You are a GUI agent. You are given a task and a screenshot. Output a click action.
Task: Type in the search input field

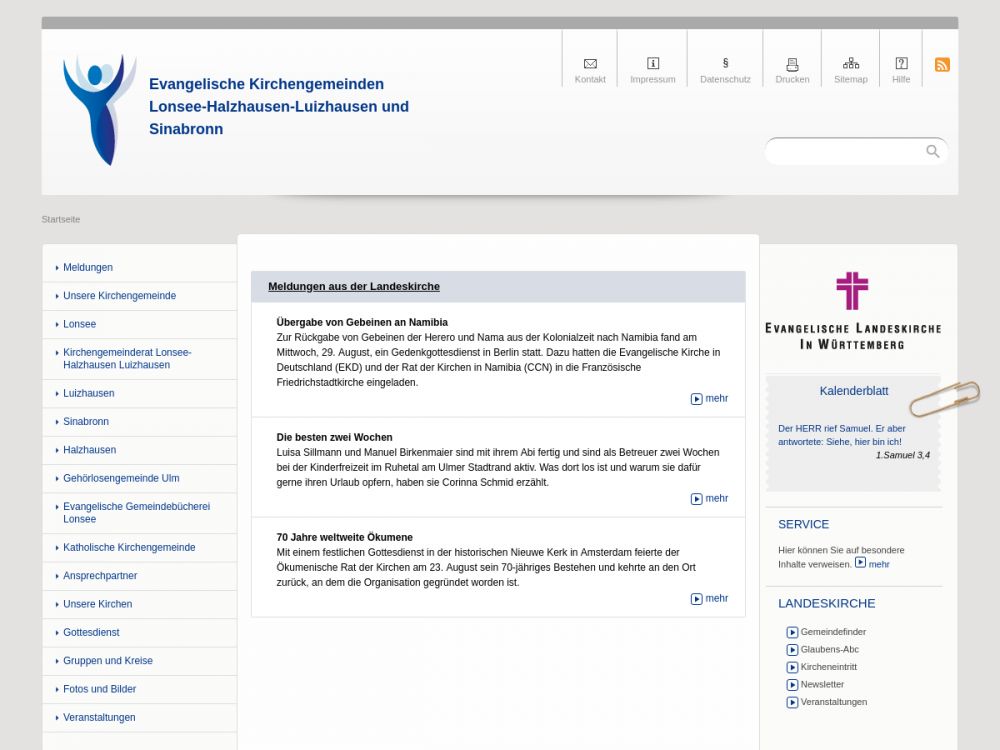[x=845, y=152]
